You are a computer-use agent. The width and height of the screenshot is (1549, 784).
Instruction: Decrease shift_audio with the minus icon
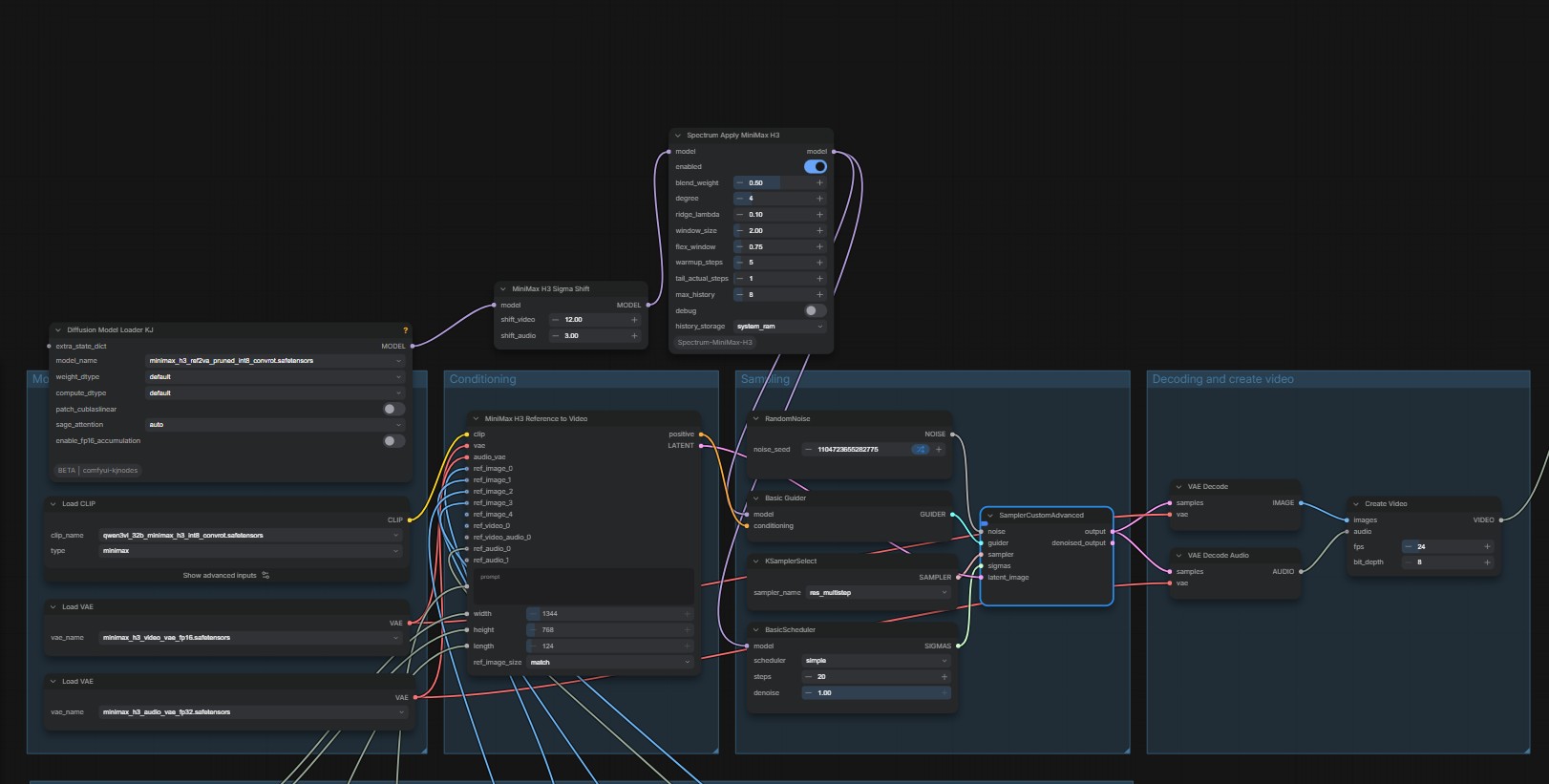pos(556,336)
